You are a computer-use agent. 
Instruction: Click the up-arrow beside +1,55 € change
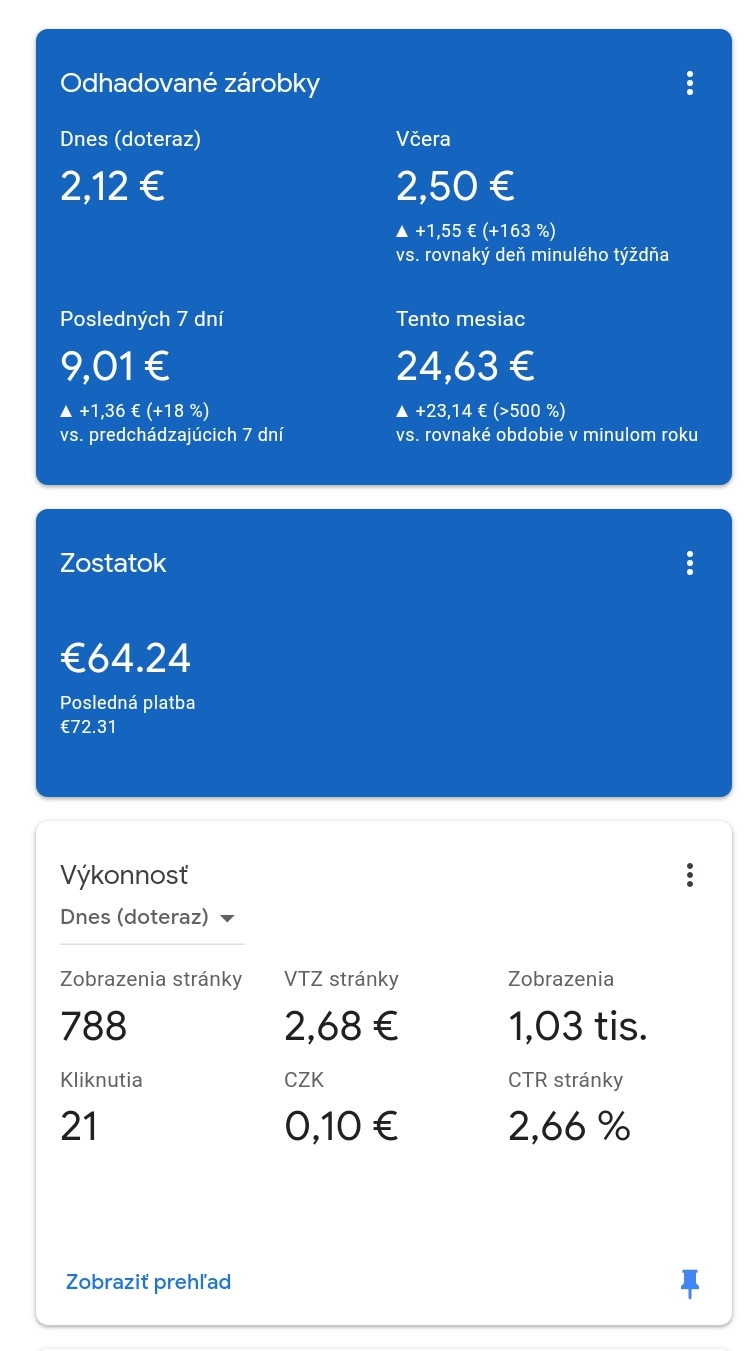click(402, 231)
